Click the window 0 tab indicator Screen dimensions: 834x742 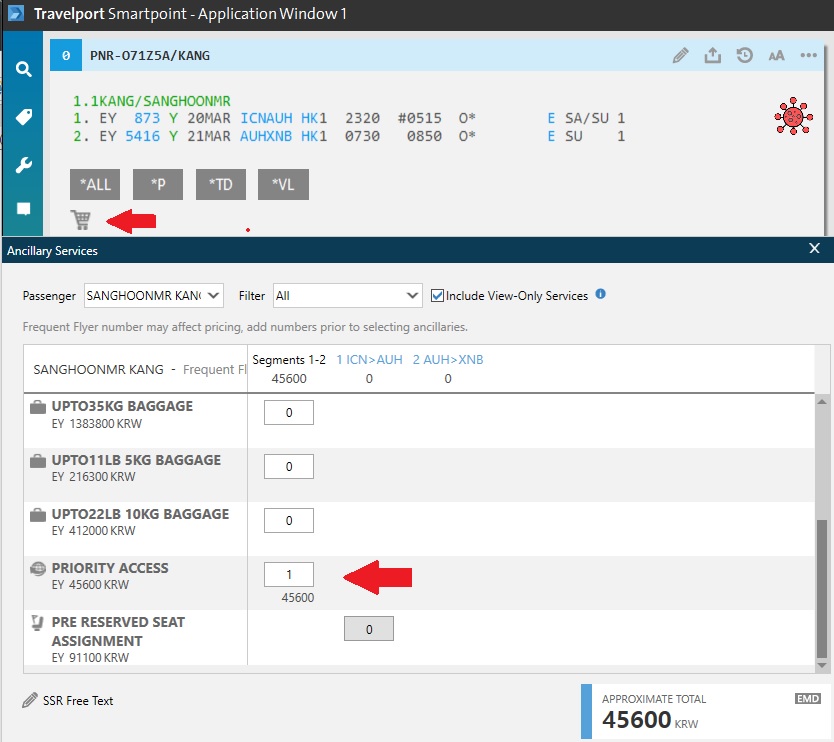(x=66, y=55)
